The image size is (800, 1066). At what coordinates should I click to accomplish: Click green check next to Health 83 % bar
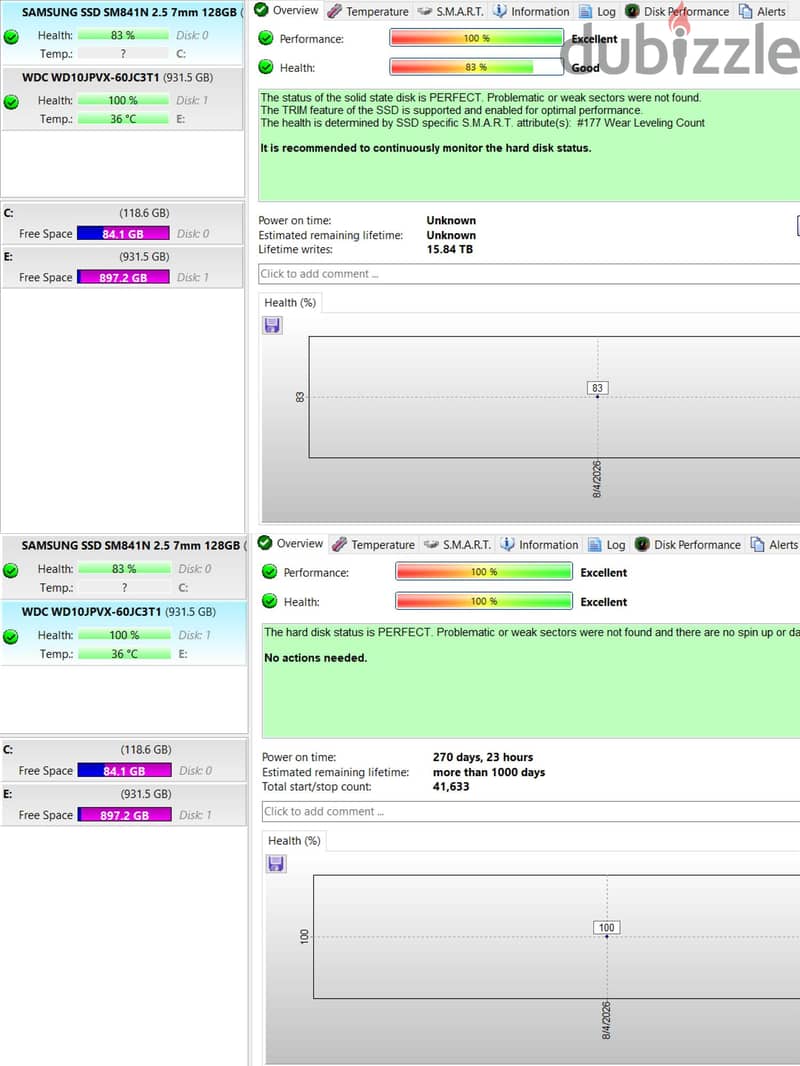(x=266, y=67)
